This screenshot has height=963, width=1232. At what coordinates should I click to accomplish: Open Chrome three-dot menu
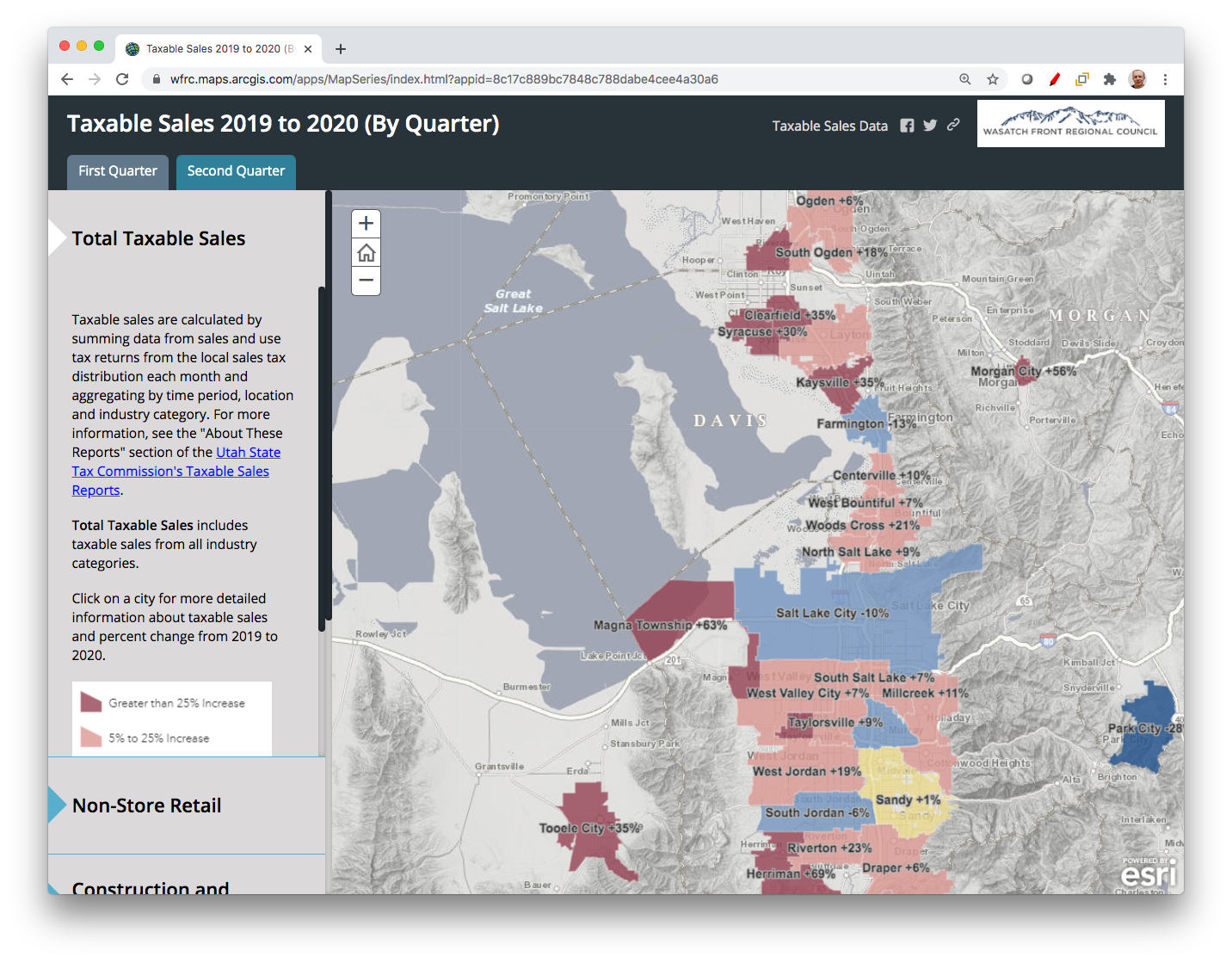1165,79
